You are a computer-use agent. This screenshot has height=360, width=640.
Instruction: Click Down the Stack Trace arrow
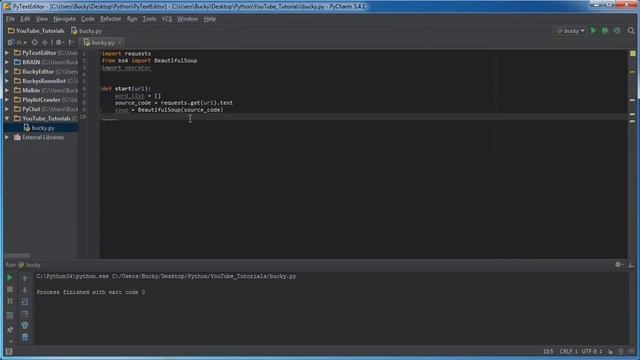click(25, 289)
